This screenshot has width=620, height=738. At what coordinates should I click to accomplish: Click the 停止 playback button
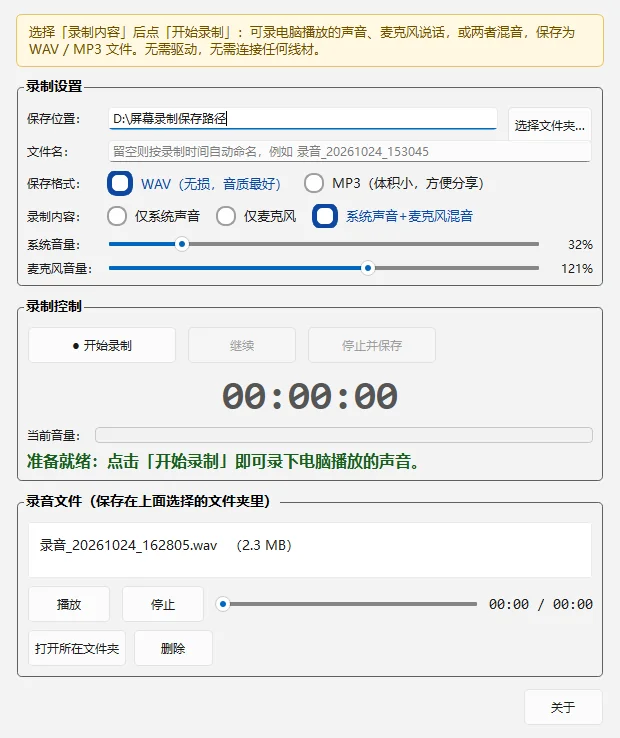point(163,604)
